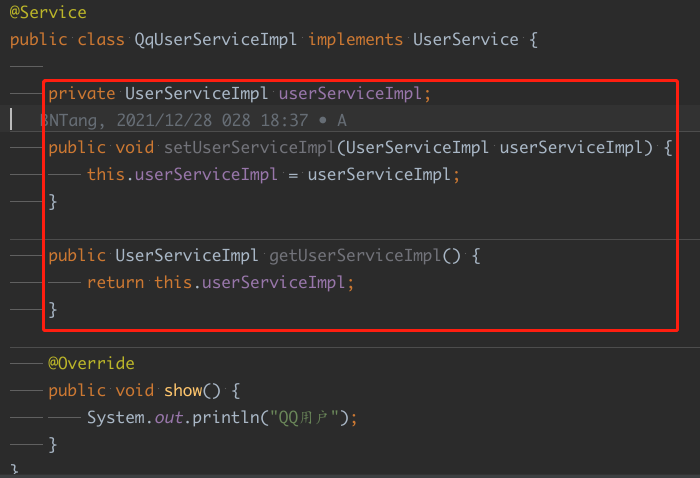The width and height of the screenshot is (700, 478).
Task: Click the "QQ用户" string literal
Action: point(307,417)
